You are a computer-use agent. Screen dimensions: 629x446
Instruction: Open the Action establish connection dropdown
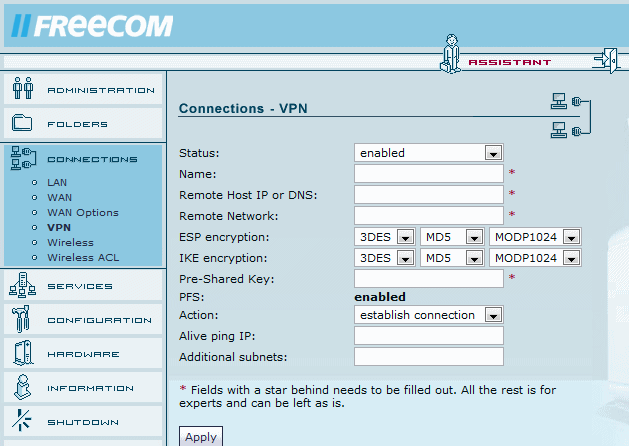pyautogui.click(x=492, y=315)
